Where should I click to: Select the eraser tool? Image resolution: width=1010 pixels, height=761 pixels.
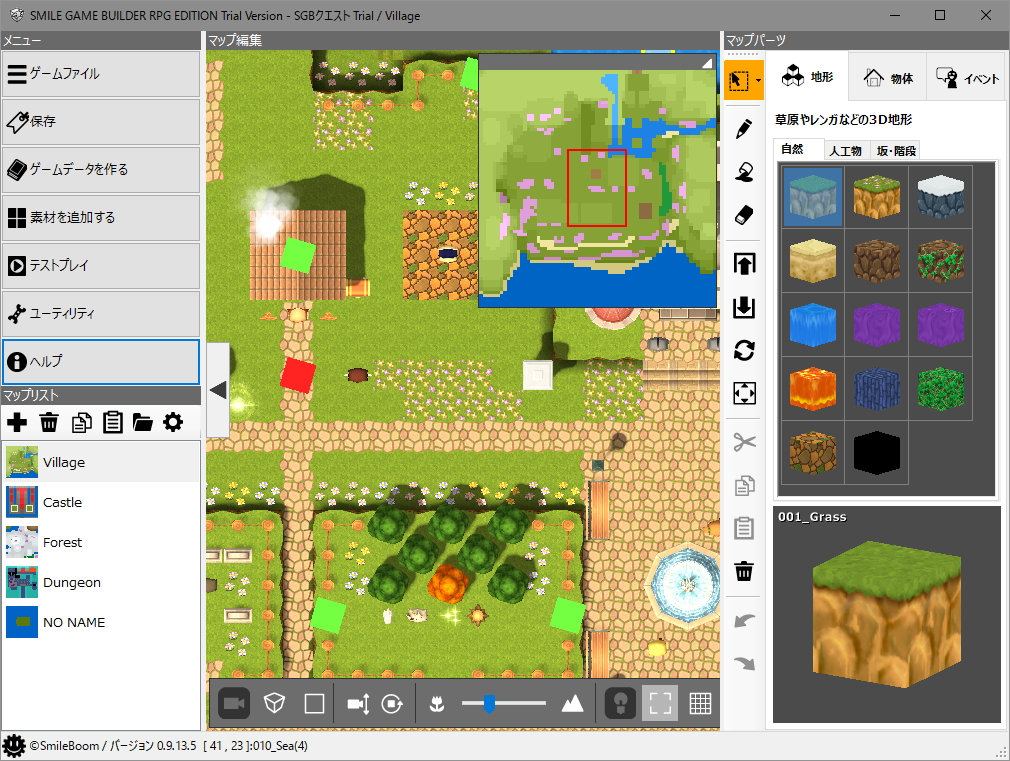click(x=743, y=214)
